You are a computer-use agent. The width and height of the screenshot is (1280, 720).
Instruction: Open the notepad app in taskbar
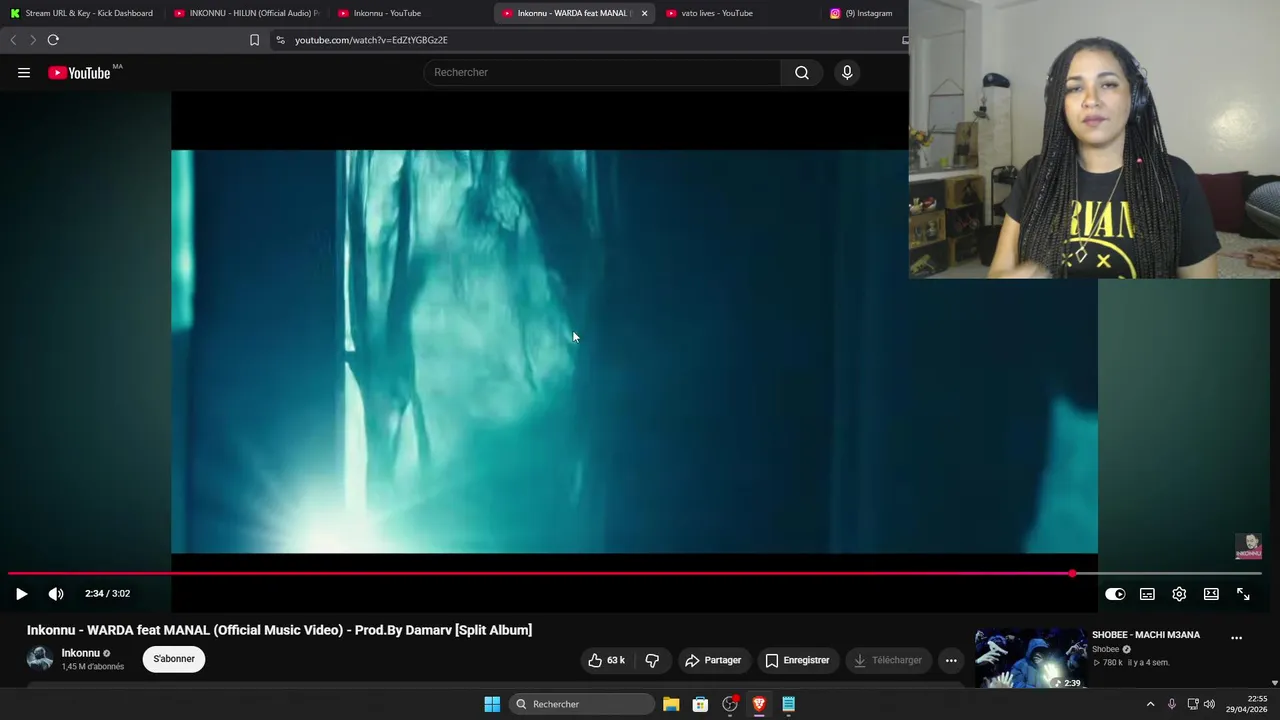tap(789, 704)
